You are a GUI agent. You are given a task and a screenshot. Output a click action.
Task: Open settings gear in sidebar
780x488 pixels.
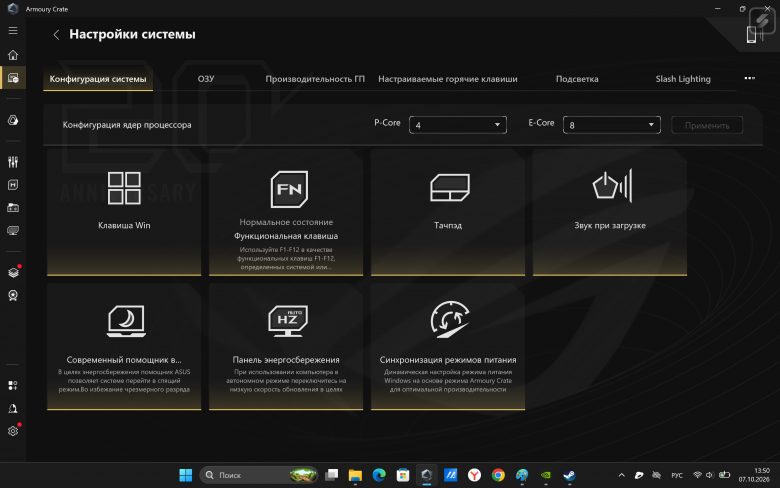tap(13, 431)
